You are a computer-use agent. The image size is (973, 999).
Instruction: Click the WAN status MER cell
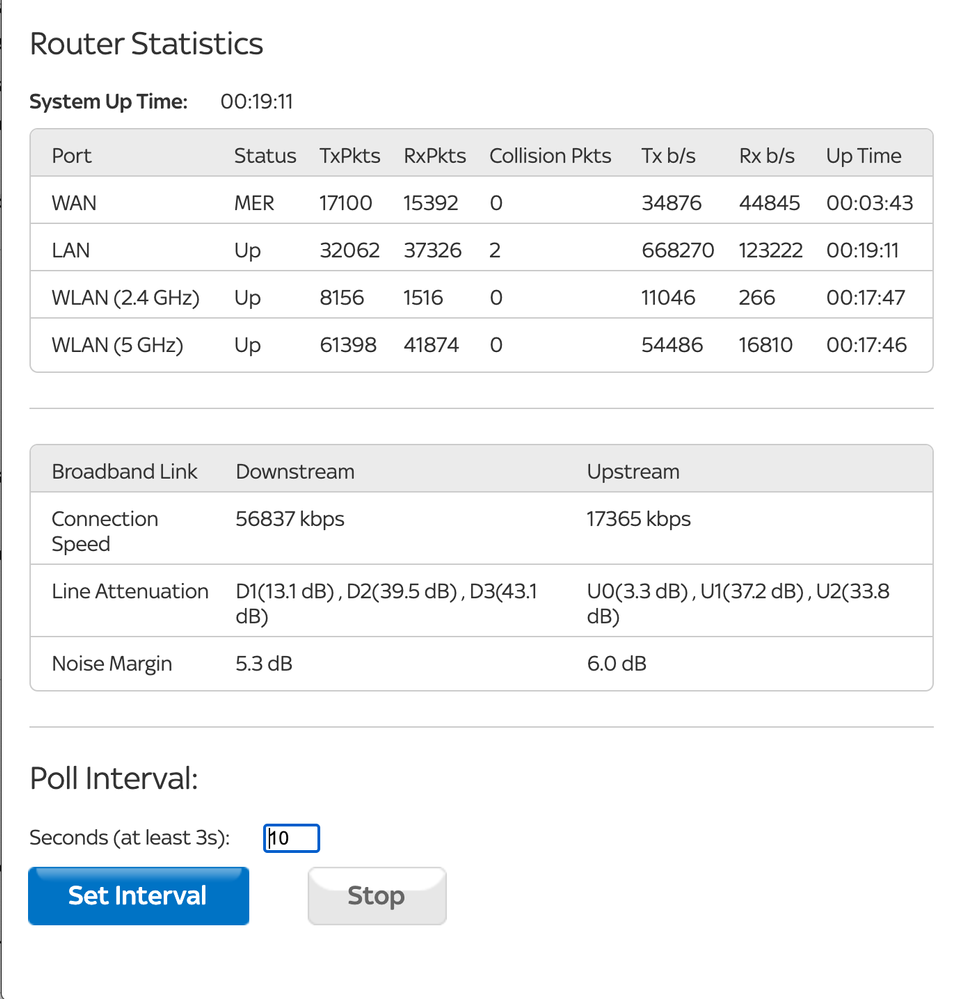(x=254, y=203)
